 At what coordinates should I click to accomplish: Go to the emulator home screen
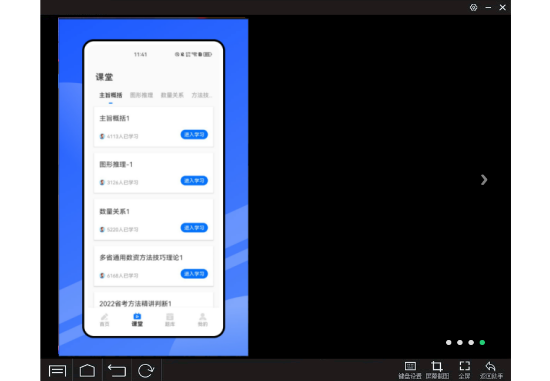pos(87,370)
